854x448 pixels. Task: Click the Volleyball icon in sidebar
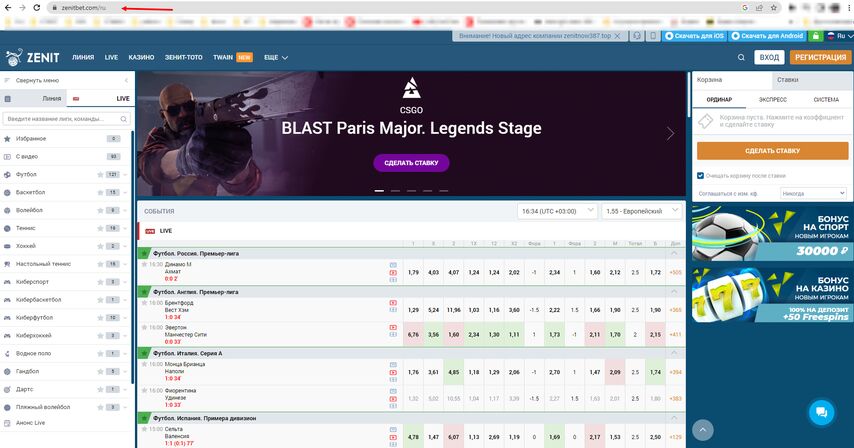(7, 210)
